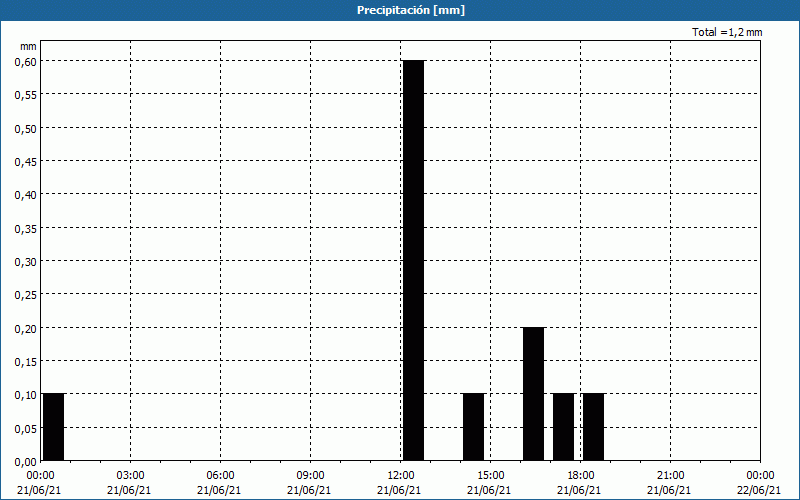Click the 0,25 y-axis label
This screenshot has height=500, width=800.
pos(26,294)
